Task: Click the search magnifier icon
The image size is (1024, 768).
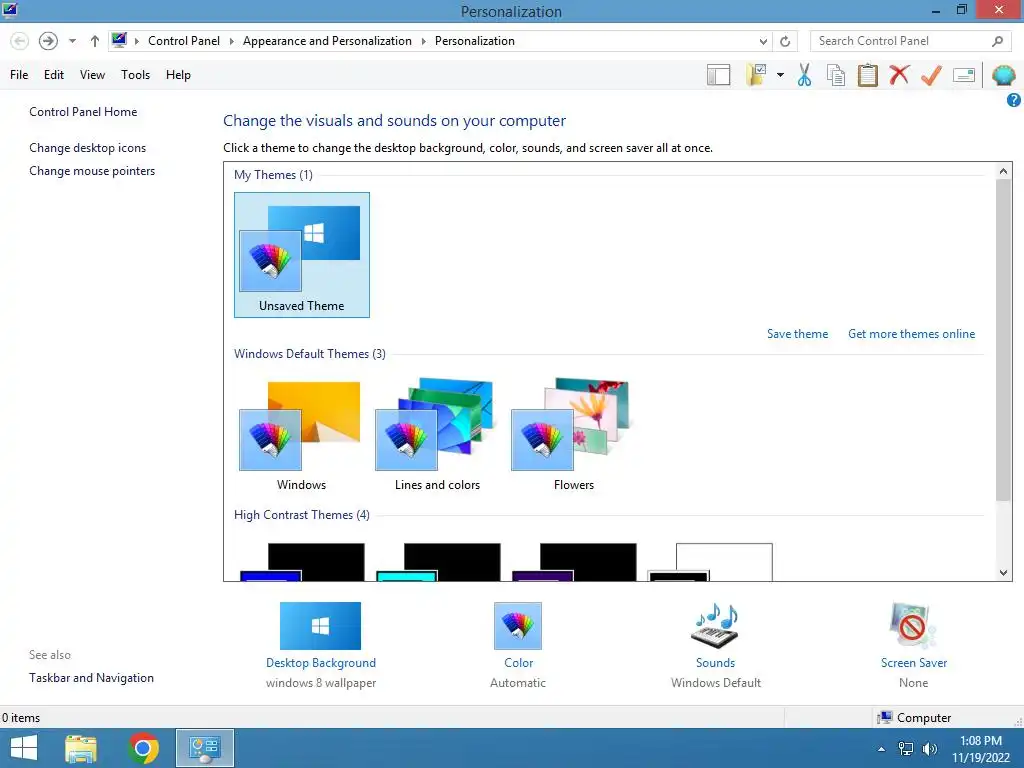Action: pyautogui.click(x=997, y=41)
